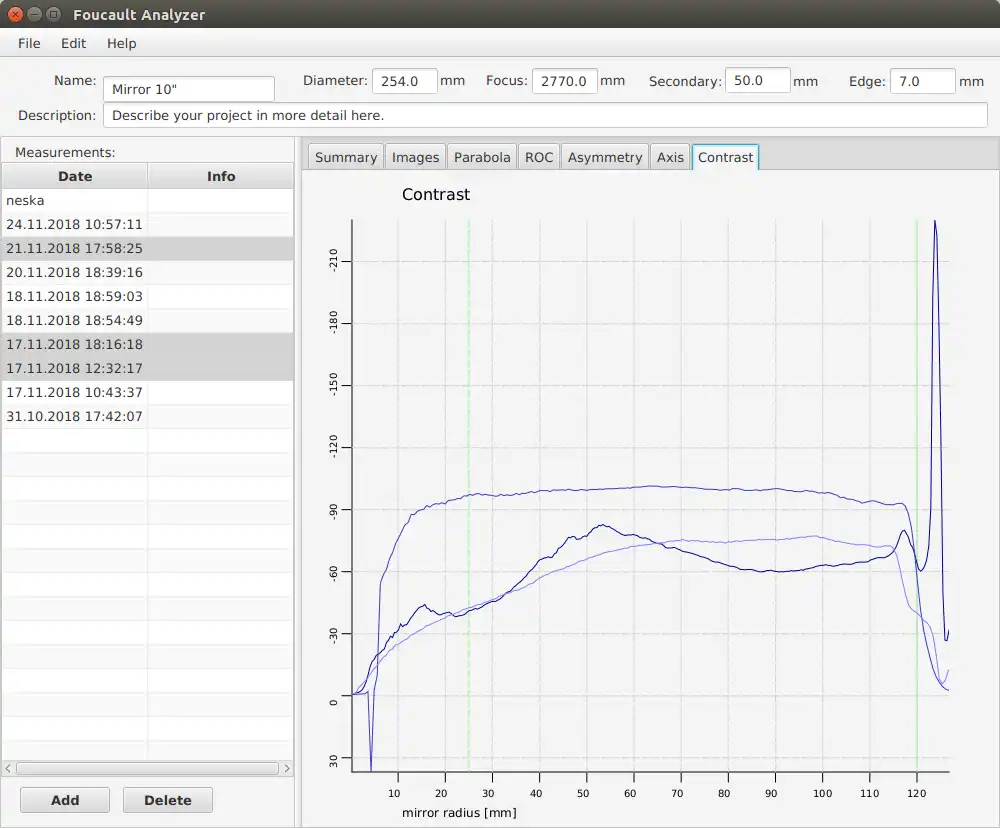Select the ROC tab
1000x828 pixels.
(538, 157)
